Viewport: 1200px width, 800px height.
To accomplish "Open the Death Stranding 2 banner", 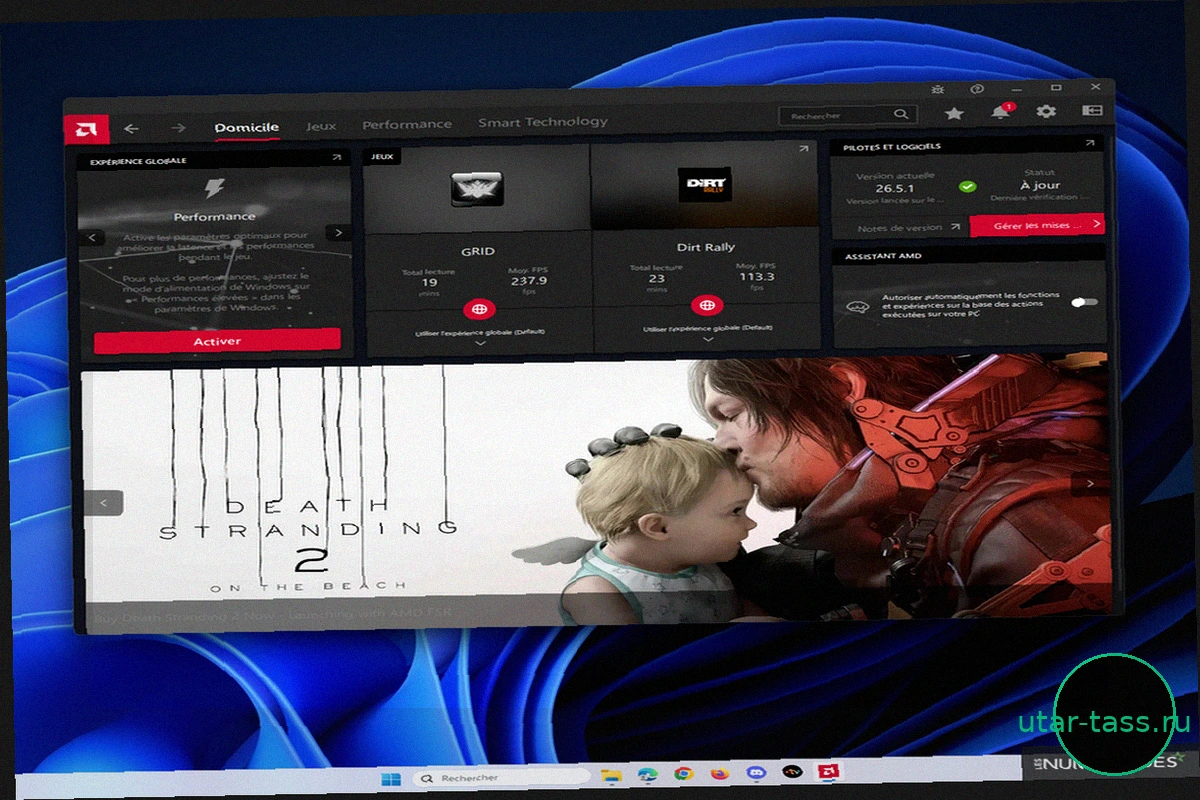I will [597, 492].
